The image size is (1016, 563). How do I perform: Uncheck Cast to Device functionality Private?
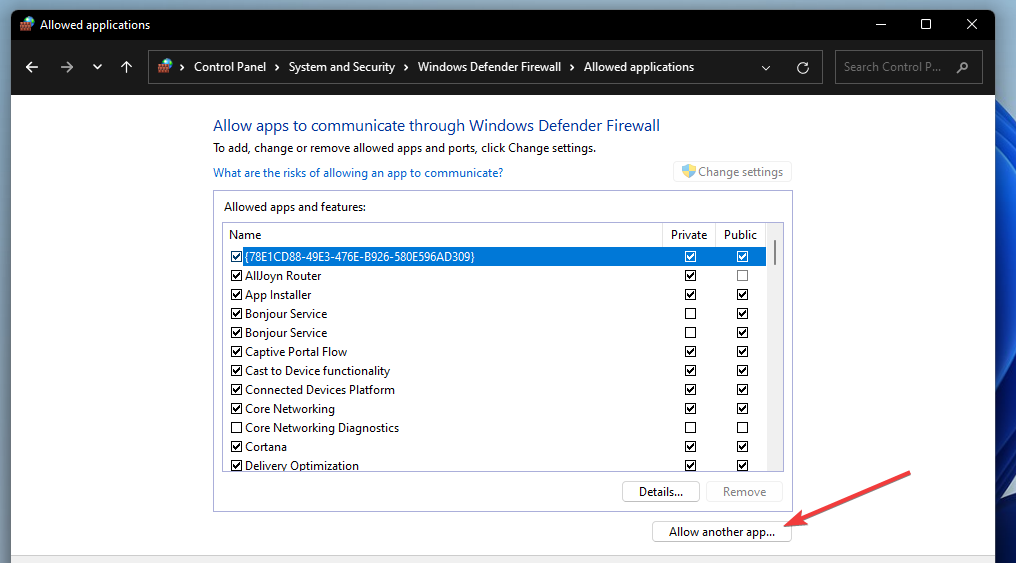(691, 371)
